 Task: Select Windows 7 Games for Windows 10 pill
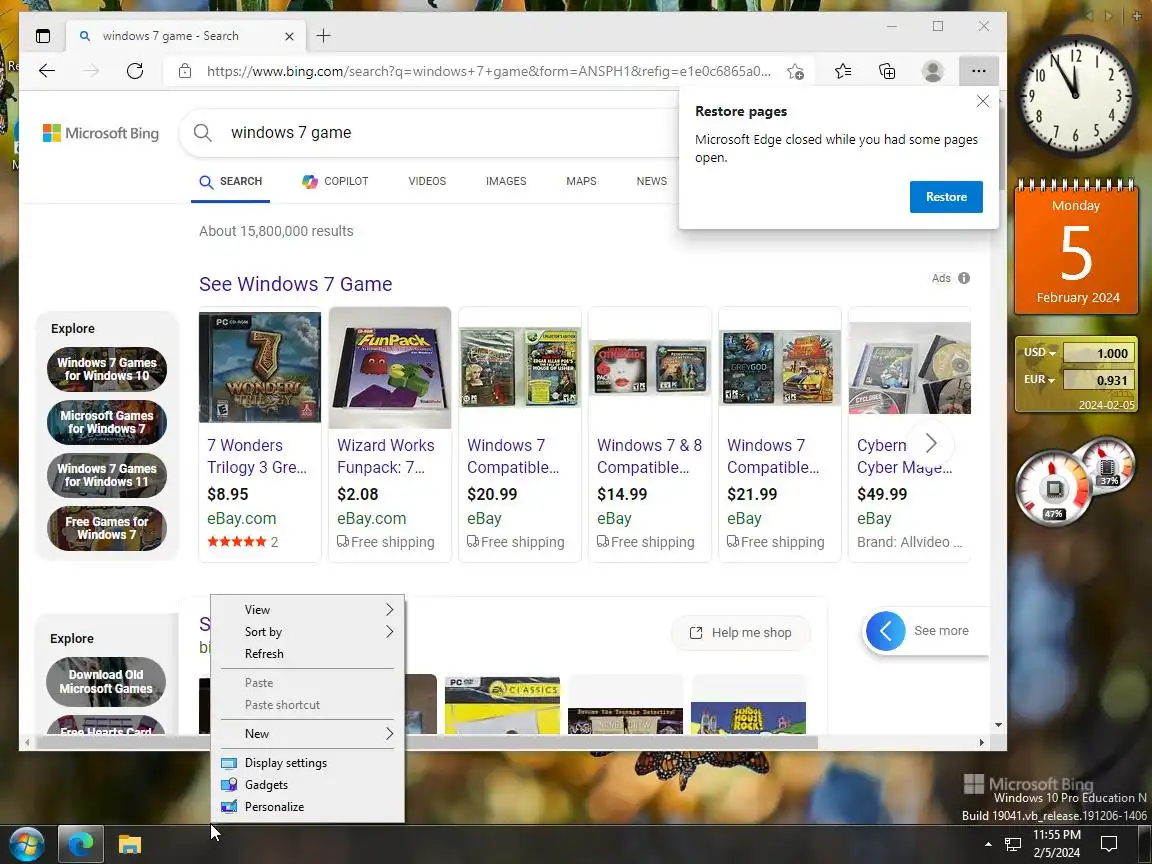107,369
